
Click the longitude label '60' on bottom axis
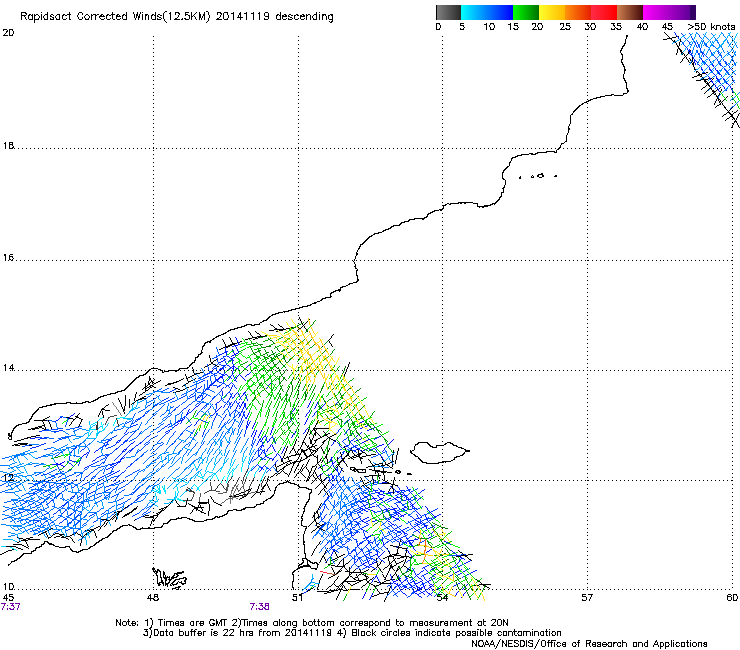(732, 598)
